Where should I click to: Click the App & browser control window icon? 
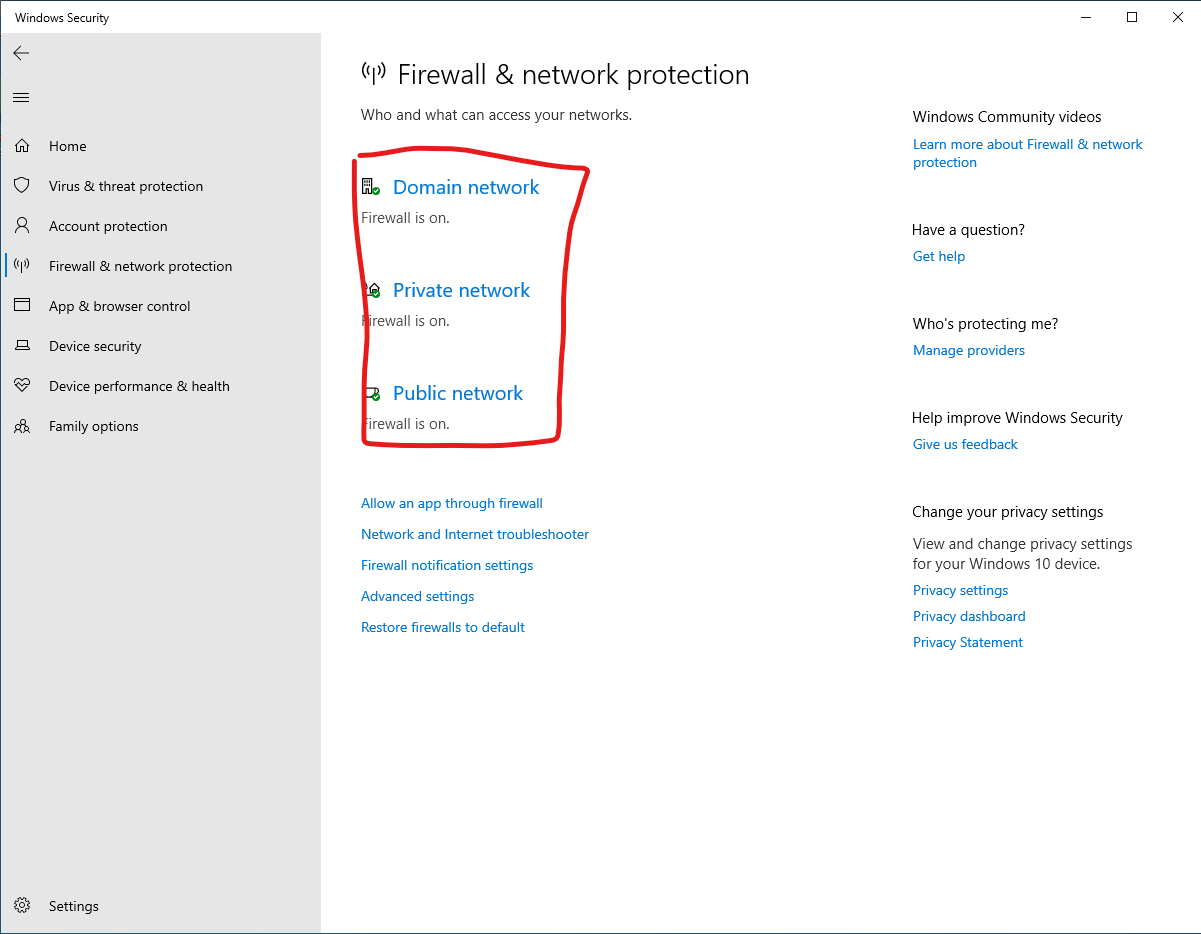point(22,306)
